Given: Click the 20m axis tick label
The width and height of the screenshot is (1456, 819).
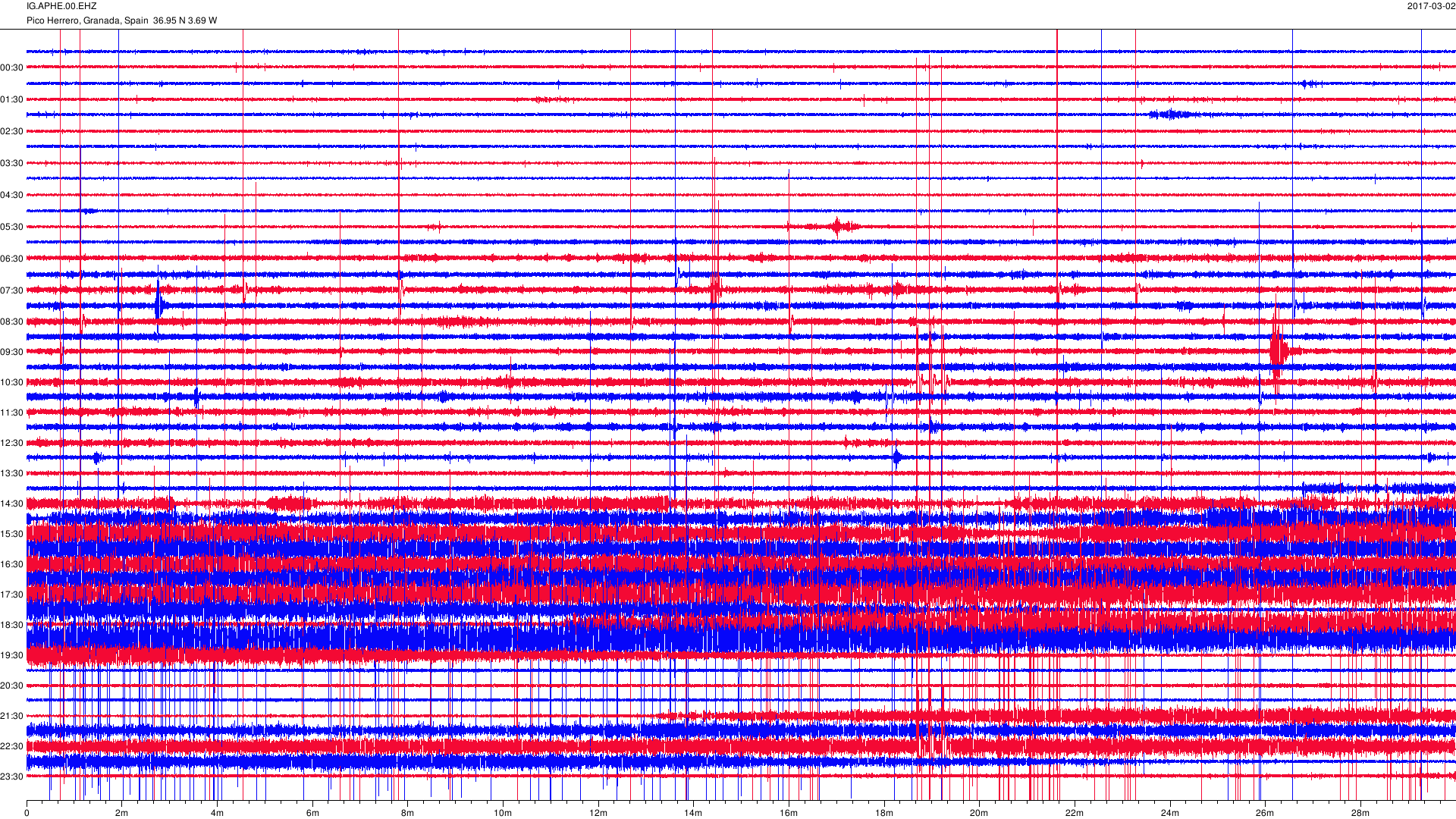Looking at the screenshot, I should click(x=979, y=813).
